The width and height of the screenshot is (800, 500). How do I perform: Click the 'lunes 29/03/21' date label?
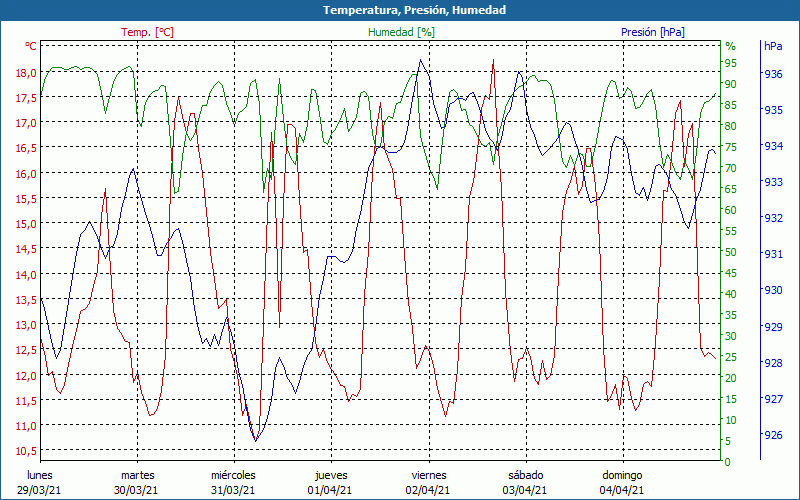[39, 483]
